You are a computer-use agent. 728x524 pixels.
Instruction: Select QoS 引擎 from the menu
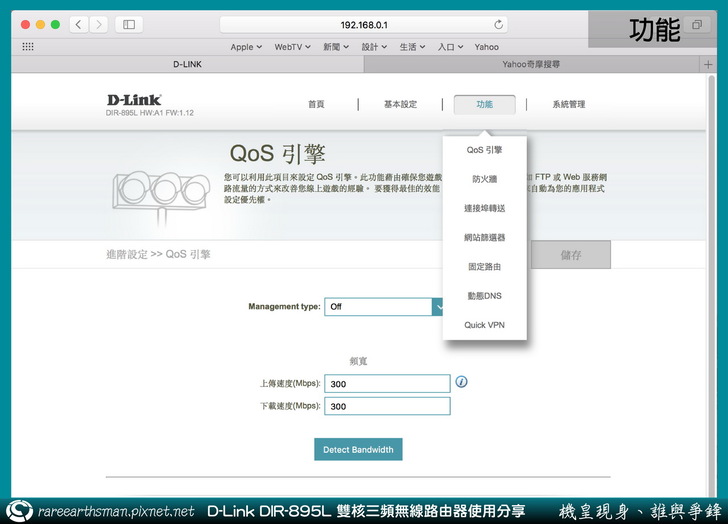click(x=484, y=150)
